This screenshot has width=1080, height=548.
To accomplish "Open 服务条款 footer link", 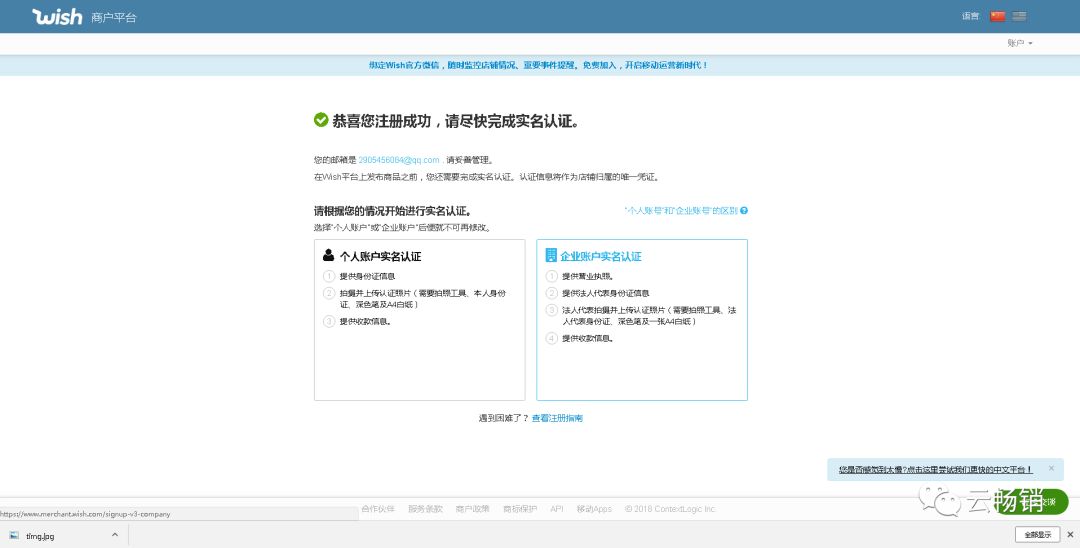I will coord(426,509).
